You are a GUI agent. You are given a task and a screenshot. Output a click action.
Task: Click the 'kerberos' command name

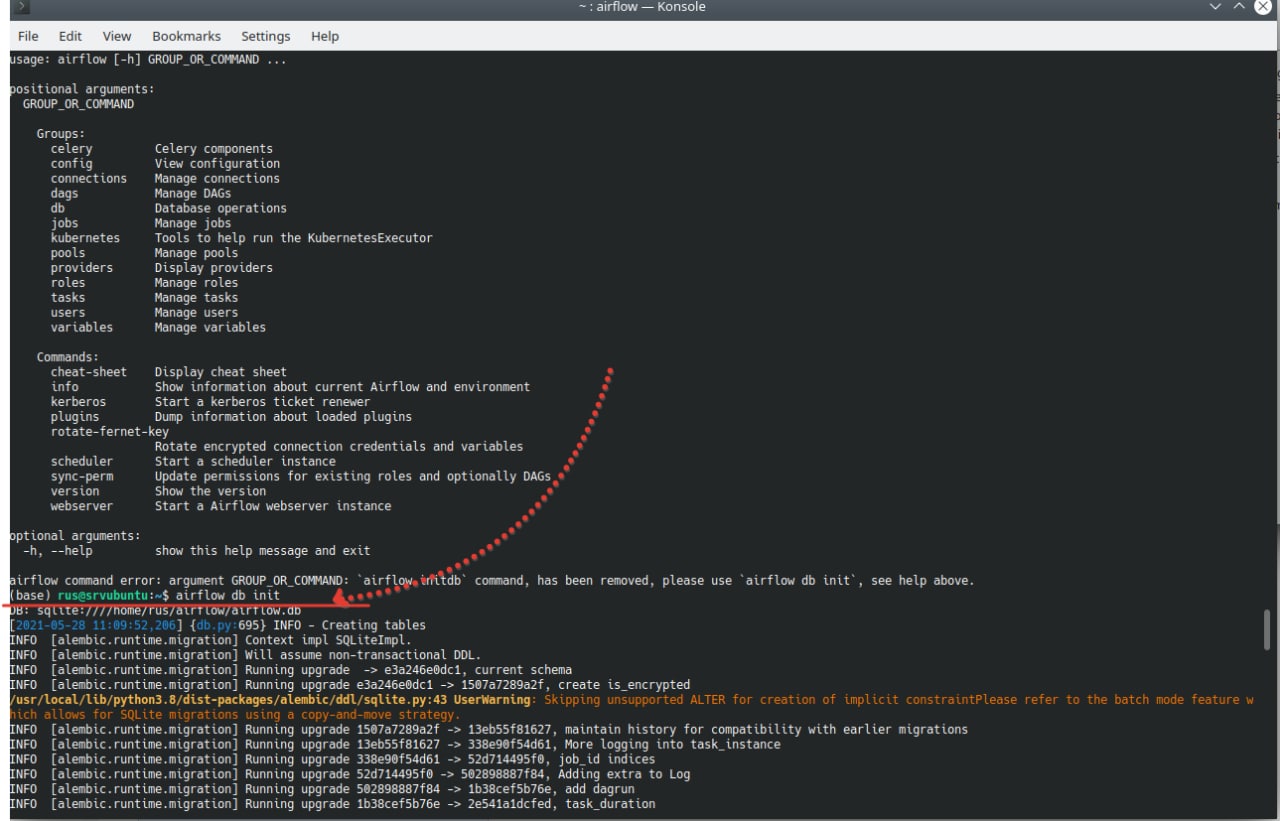(78, 401)
